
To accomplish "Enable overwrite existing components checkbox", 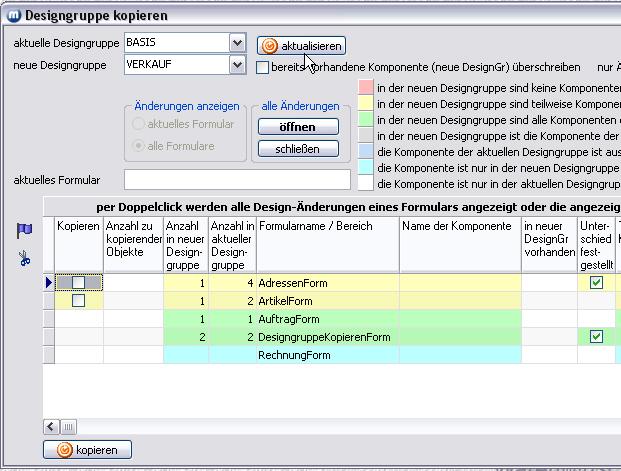I will (x=263, y=67).
